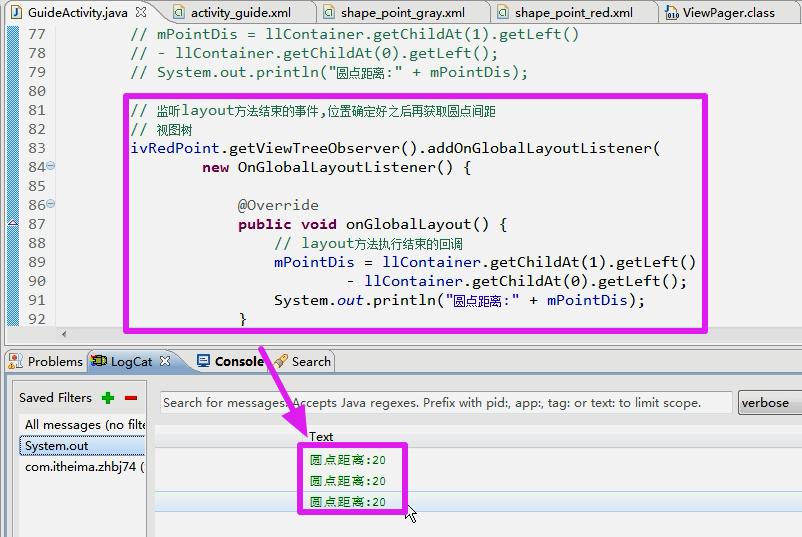This screenshot has height=537, width=802.
Task: Open the Search view tab
Action: (310, 361)
